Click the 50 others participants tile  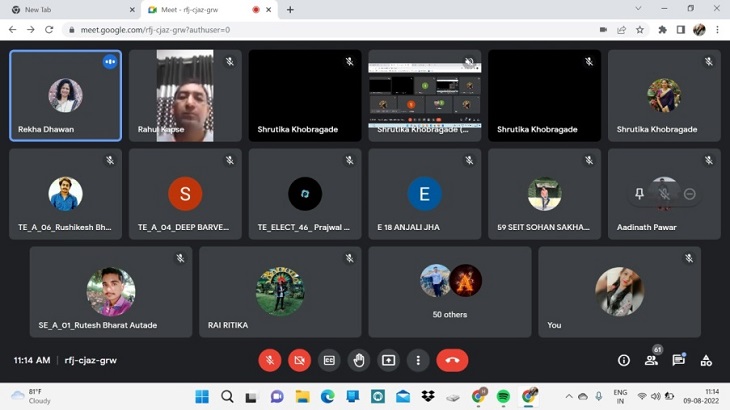pyautogui.click(x=449, y=291)
